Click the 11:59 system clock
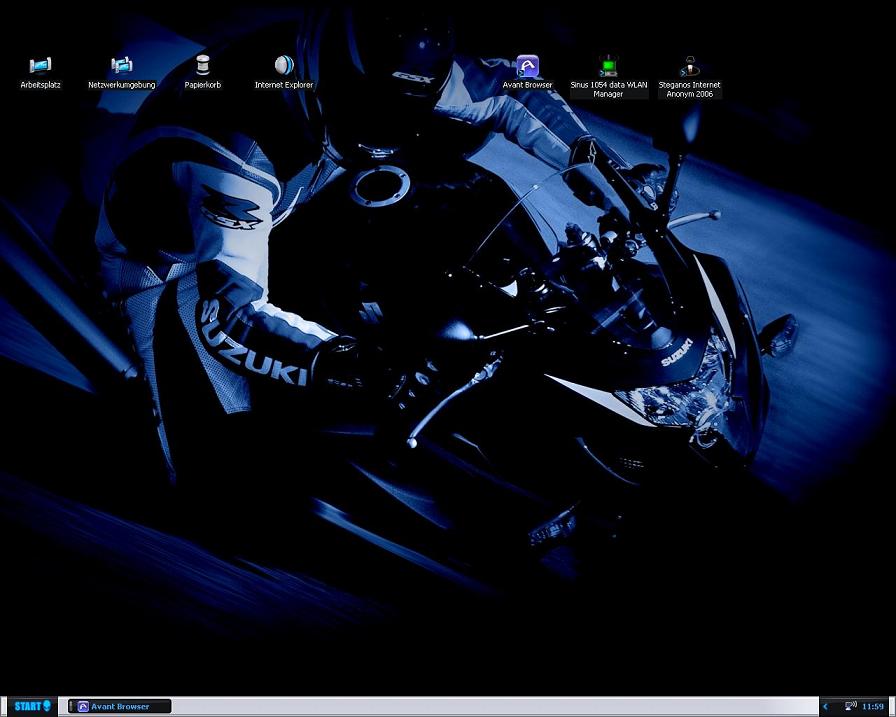The image size is (896, 717). point(873,707)
